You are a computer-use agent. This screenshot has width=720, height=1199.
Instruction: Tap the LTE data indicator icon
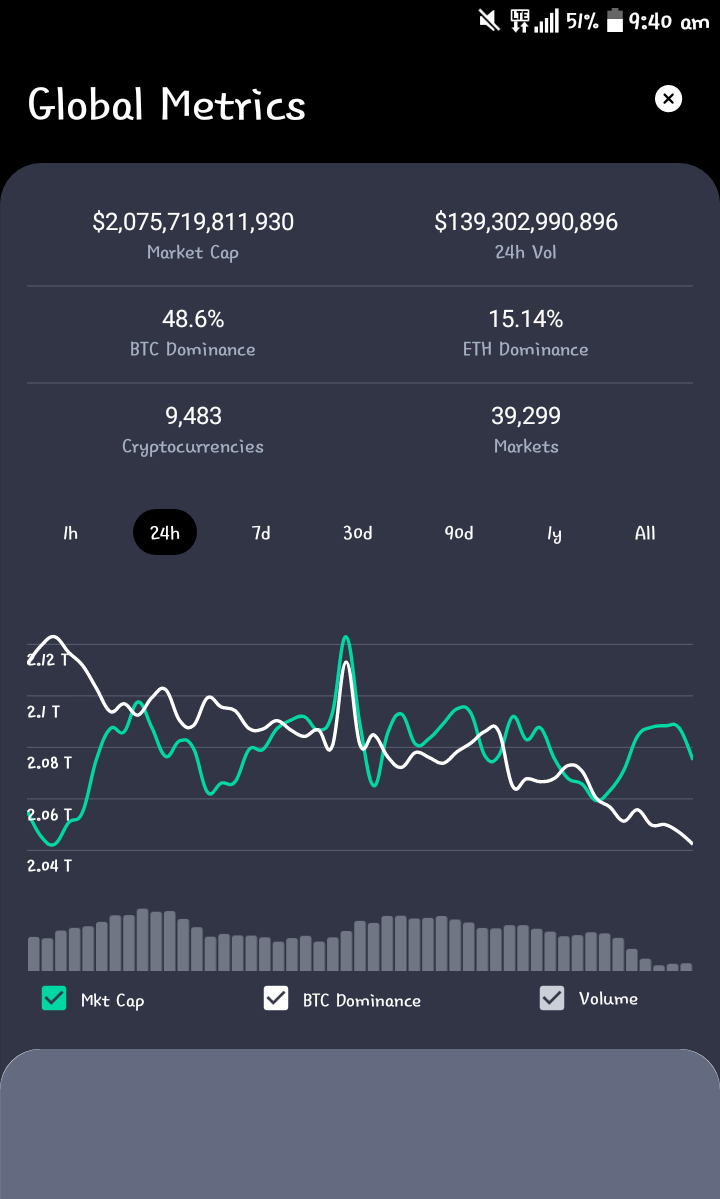[x=520, y=21]
